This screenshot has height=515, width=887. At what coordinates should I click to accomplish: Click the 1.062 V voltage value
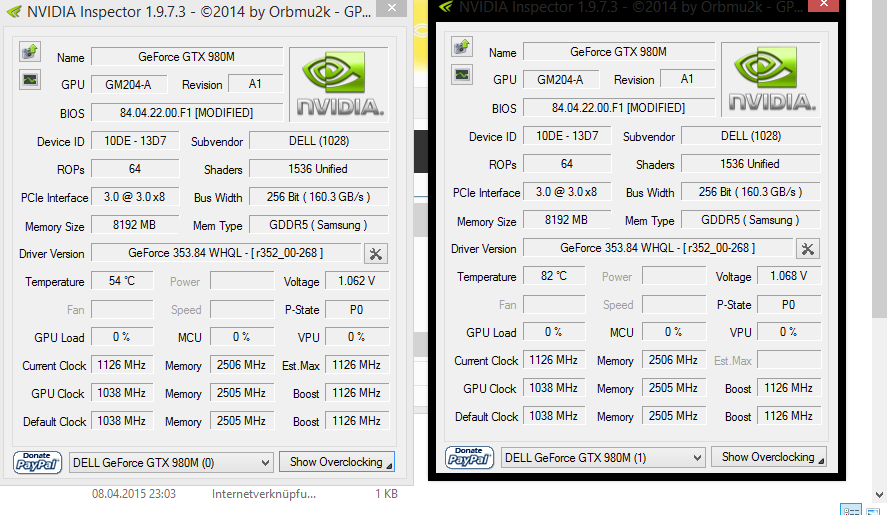click(356, 281)
